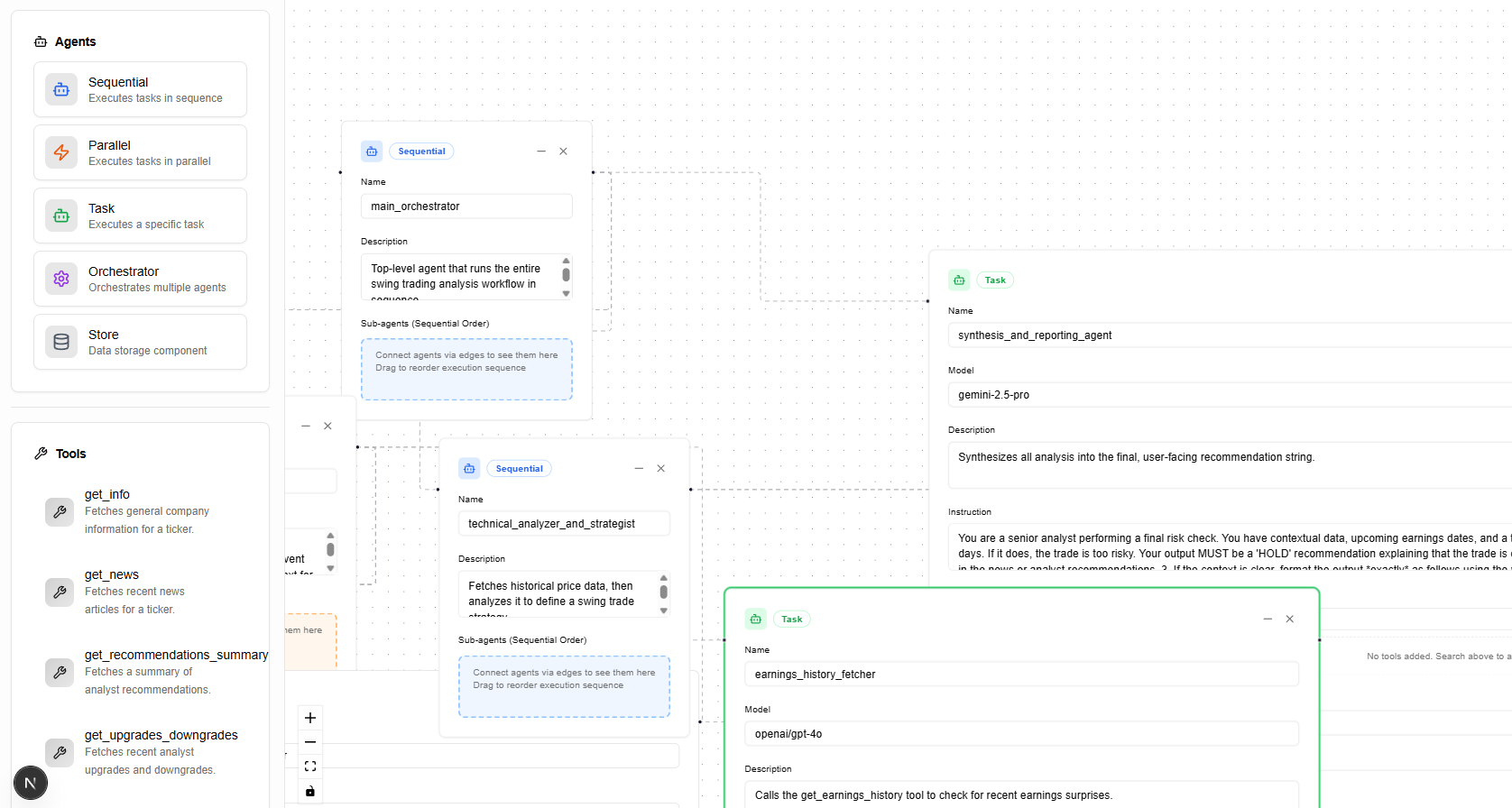Click the synthesis agent description text area
Image resolution: width=1512 pixels, height=808 pixels.
coord(1230,465)
